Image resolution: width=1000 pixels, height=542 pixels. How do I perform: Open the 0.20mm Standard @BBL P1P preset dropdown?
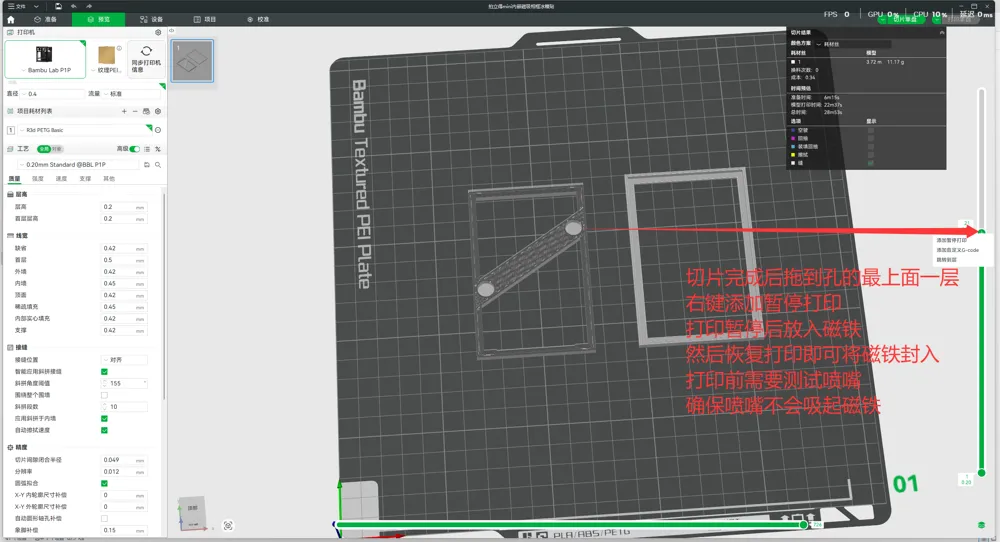click(79, 165)
